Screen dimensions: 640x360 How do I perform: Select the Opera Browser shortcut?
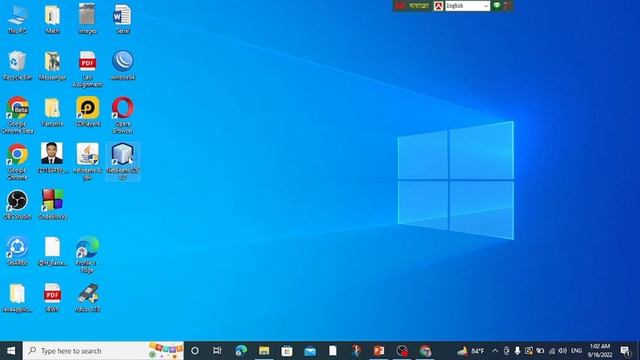[122, 115]
